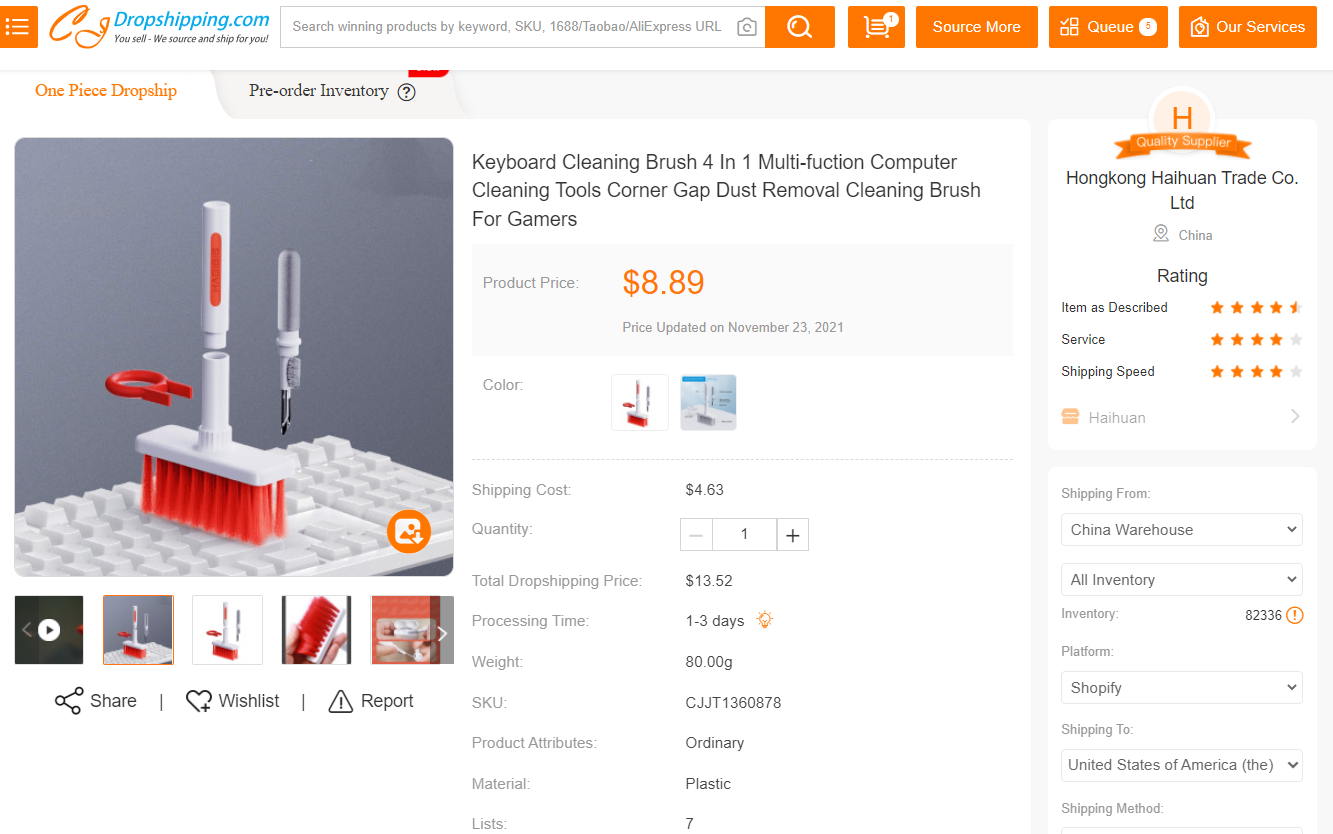Click the inventory warning info icon
Screen dimensions: 1333x834
click(x=1294, y=615)
